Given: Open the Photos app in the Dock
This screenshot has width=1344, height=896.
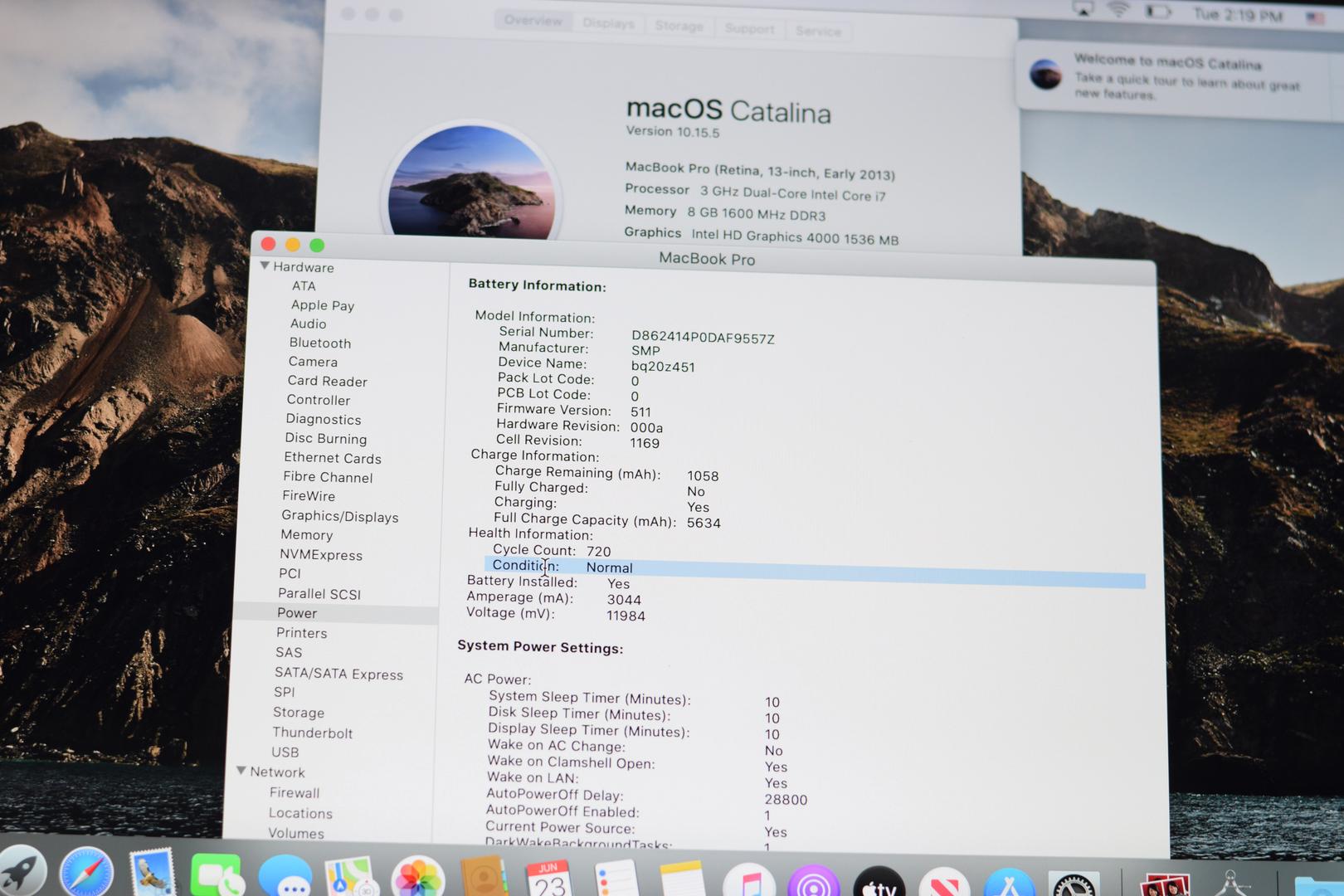Looking at the screenshot, I should click(418, 877).
